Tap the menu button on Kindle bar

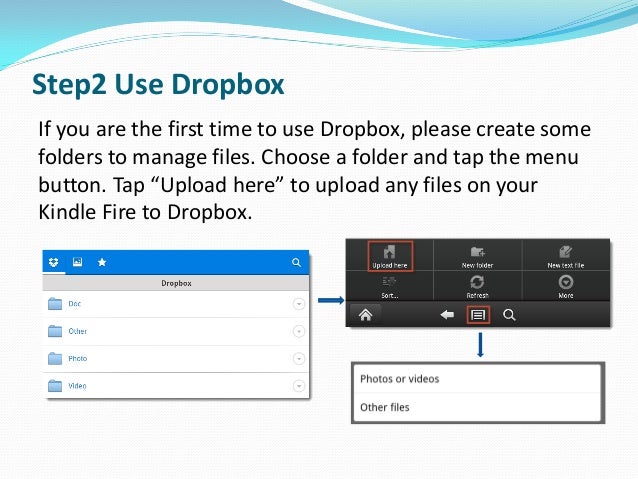tap(478, 315)
